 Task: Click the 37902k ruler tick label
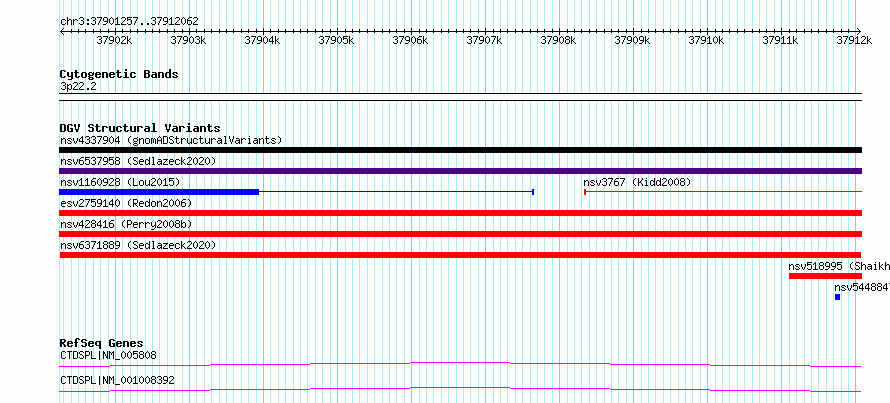point(115,40)
